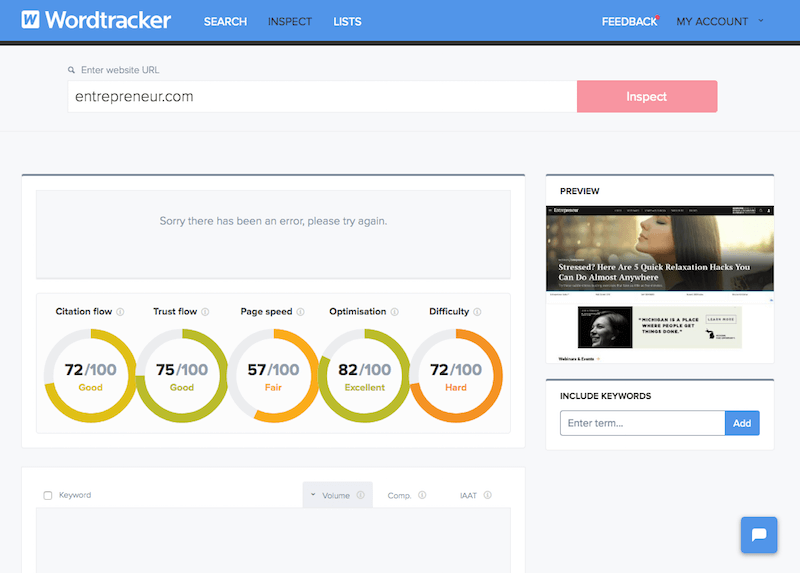Image resolution: width=800 pixels, height=573 pixels.
Task: Click the Citation flow 72/100 gauge
Action: click(90, 376)
